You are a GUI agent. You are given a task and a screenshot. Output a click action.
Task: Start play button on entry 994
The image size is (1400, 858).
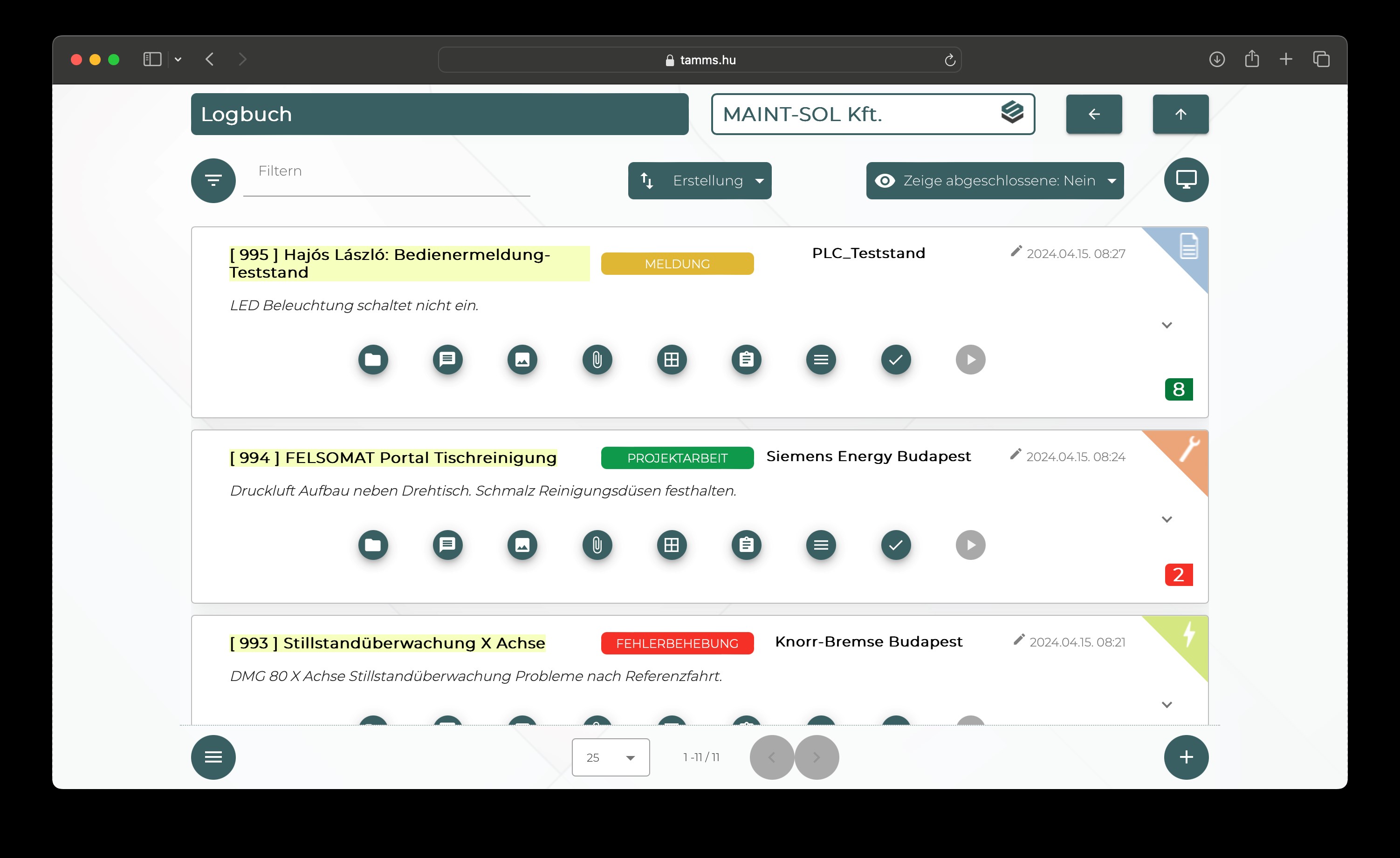click(970, 545)
